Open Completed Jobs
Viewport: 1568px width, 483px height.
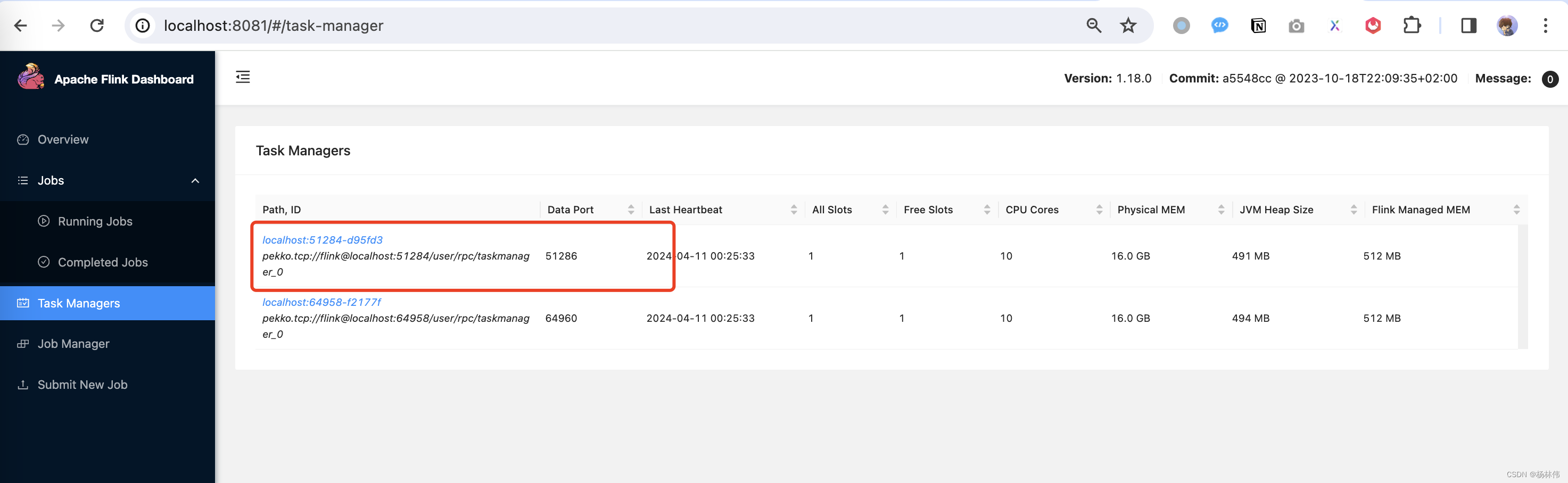coord(108,262)
